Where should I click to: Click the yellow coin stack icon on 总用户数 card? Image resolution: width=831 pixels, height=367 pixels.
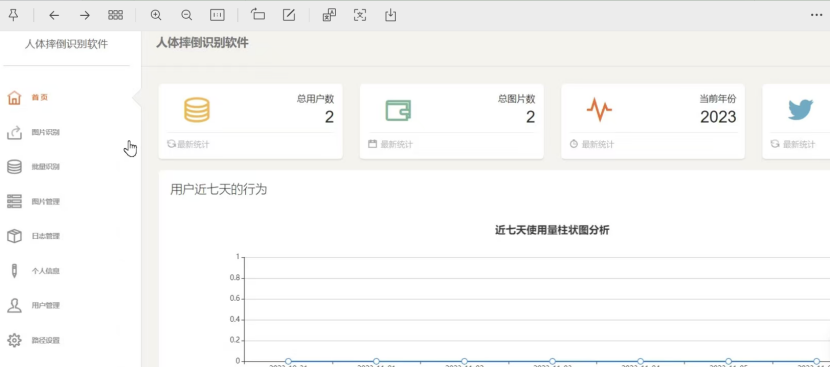point(197,110)
